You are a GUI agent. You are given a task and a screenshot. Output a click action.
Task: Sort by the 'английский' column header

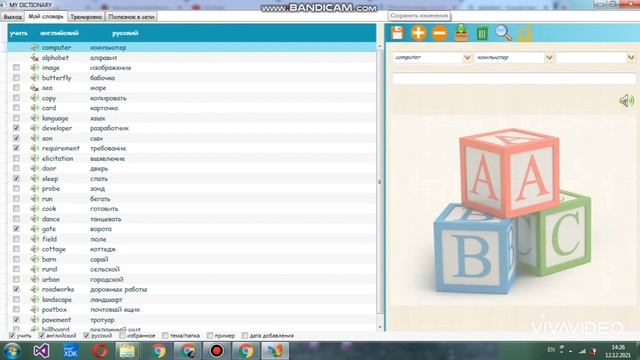60,33
